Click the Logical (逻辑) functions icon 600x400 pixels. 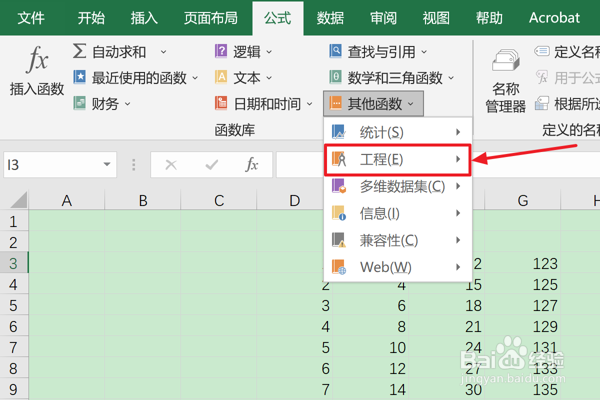tap(221, 52)
